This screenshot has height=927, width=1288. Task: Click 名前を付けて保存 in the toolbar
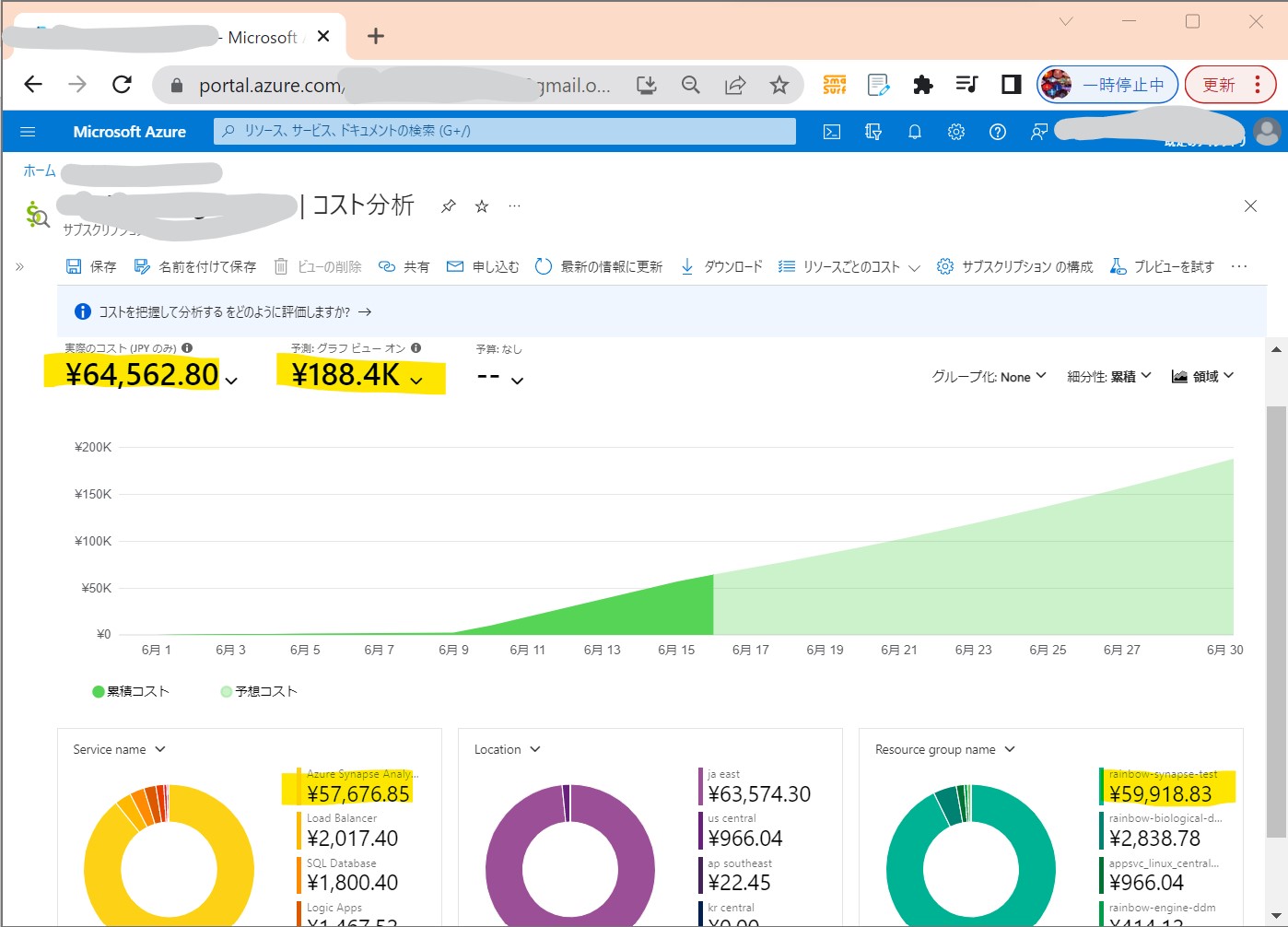coord(195,266)
